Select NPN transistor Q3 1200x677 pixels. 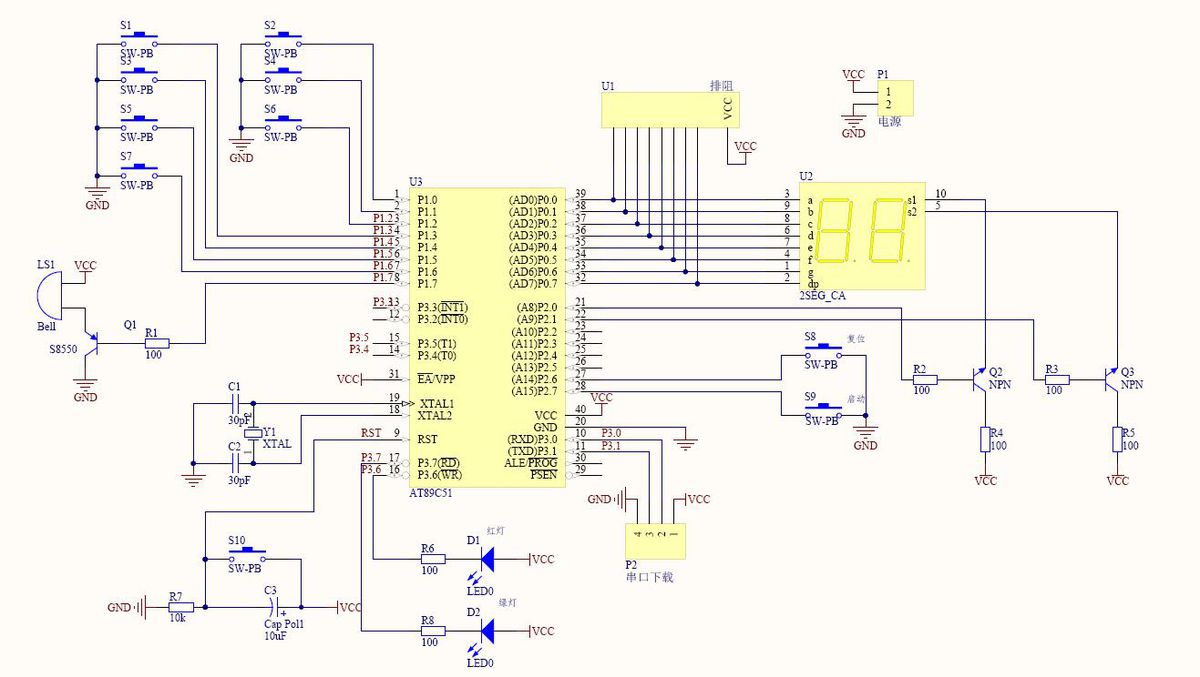(1114, 379)
